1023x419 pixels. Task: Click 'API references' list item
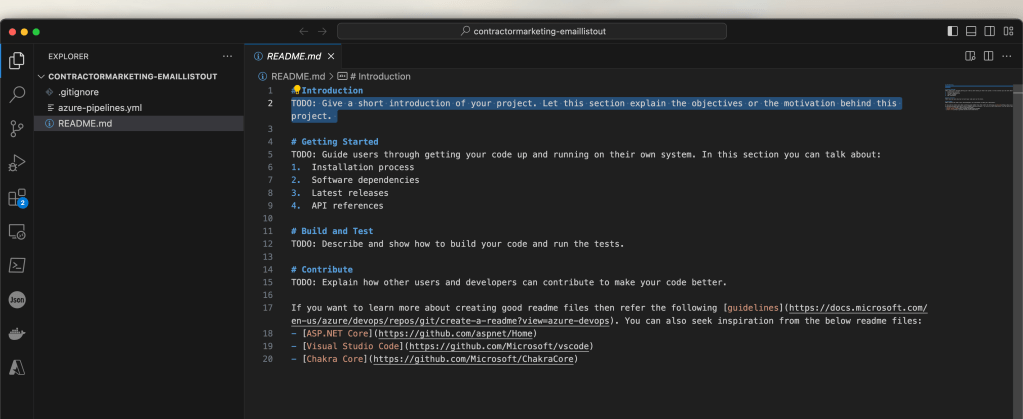click(347, 206)
